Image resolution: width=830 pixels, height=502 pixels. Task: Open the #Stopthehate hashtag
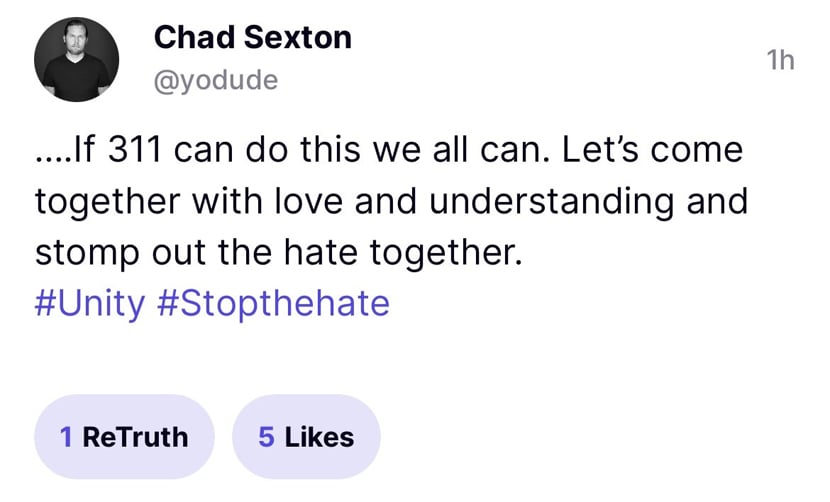(x=273, y=303)
